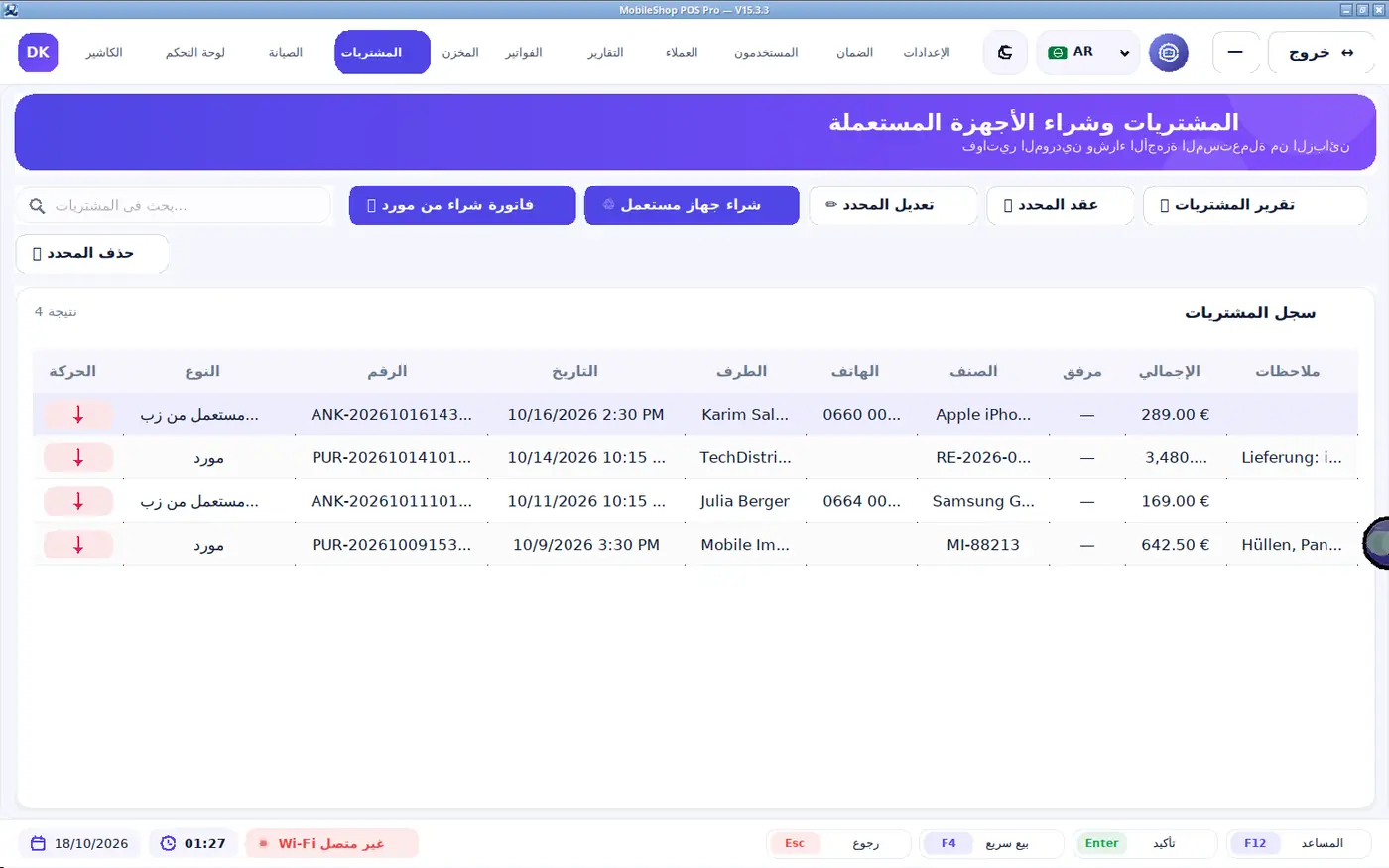Toggle dark mode with the moon icon
1389x868 pixels.
1005,53
